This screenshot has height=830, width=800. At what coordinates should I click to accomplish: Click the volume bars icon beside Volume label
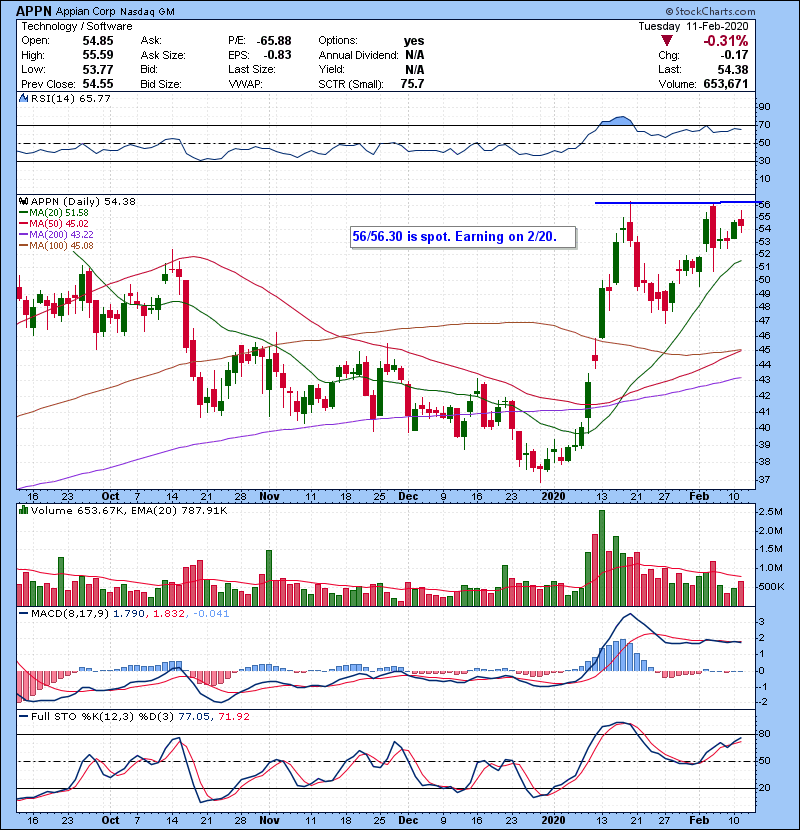(23, 510)
